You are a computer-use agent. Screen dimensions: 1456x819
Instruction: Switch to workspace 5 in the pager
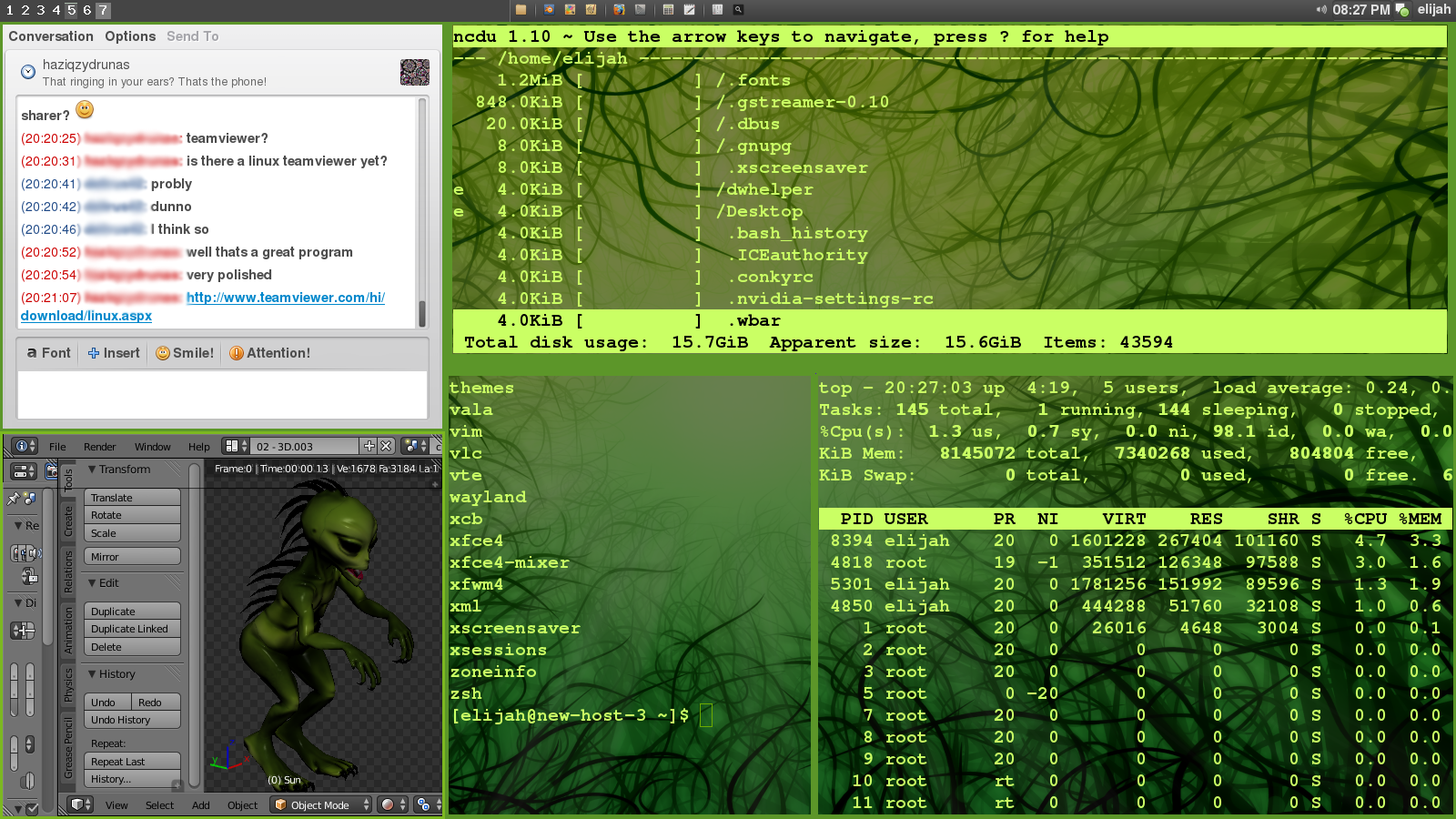coord(71,10)
